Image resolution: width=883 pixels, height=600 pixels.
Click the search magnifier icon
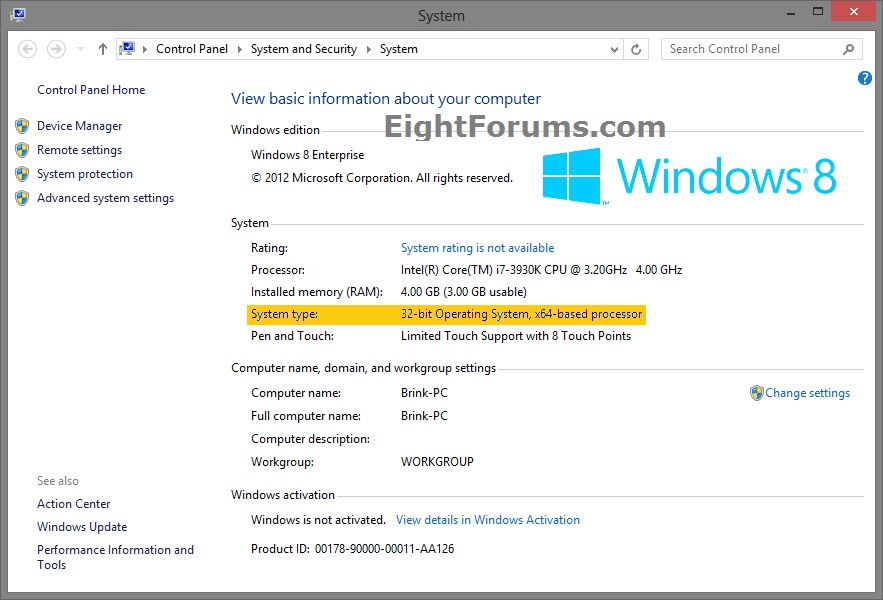click(x=849, y=48)
